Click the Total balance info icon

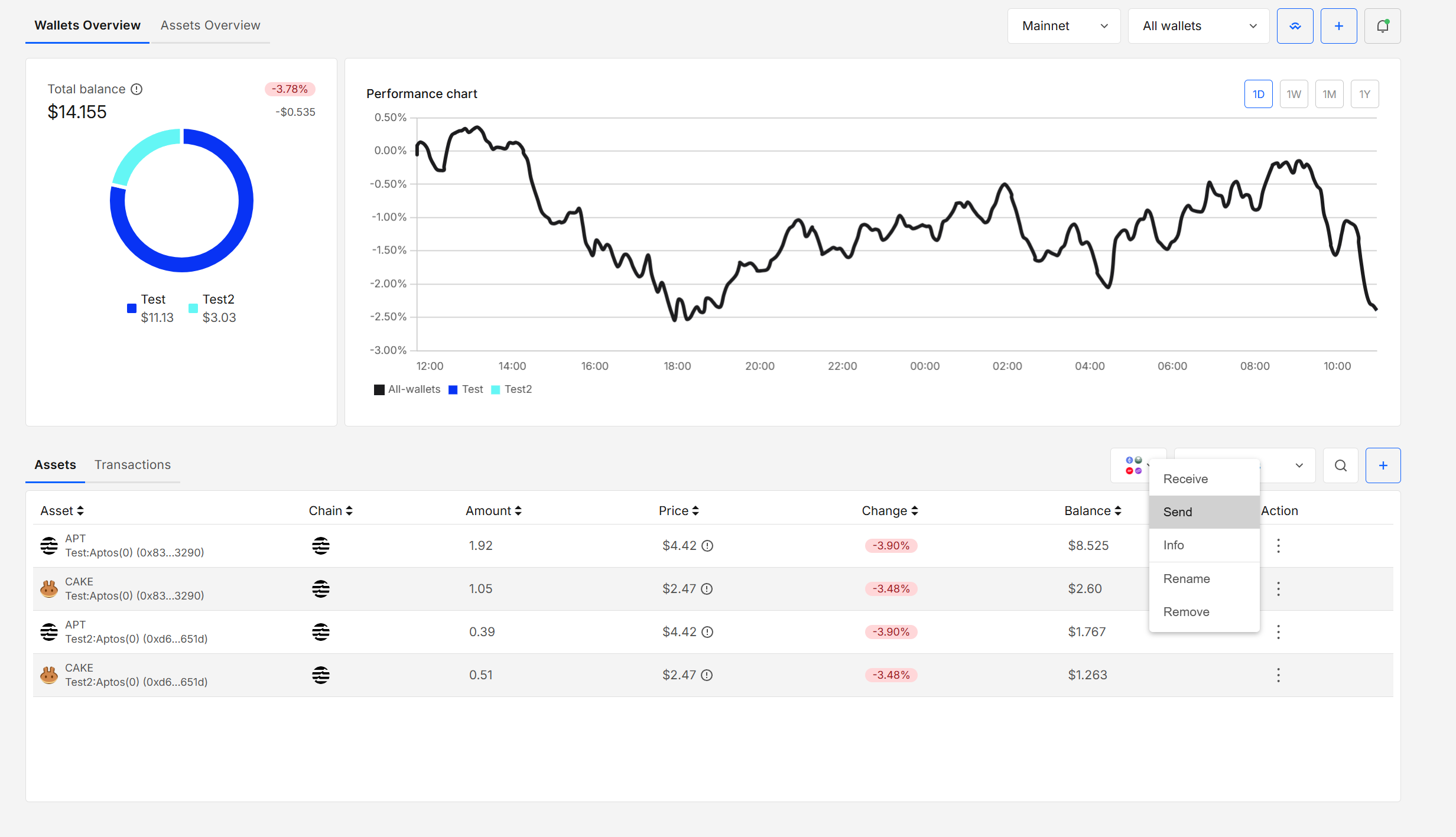point(136,89)
